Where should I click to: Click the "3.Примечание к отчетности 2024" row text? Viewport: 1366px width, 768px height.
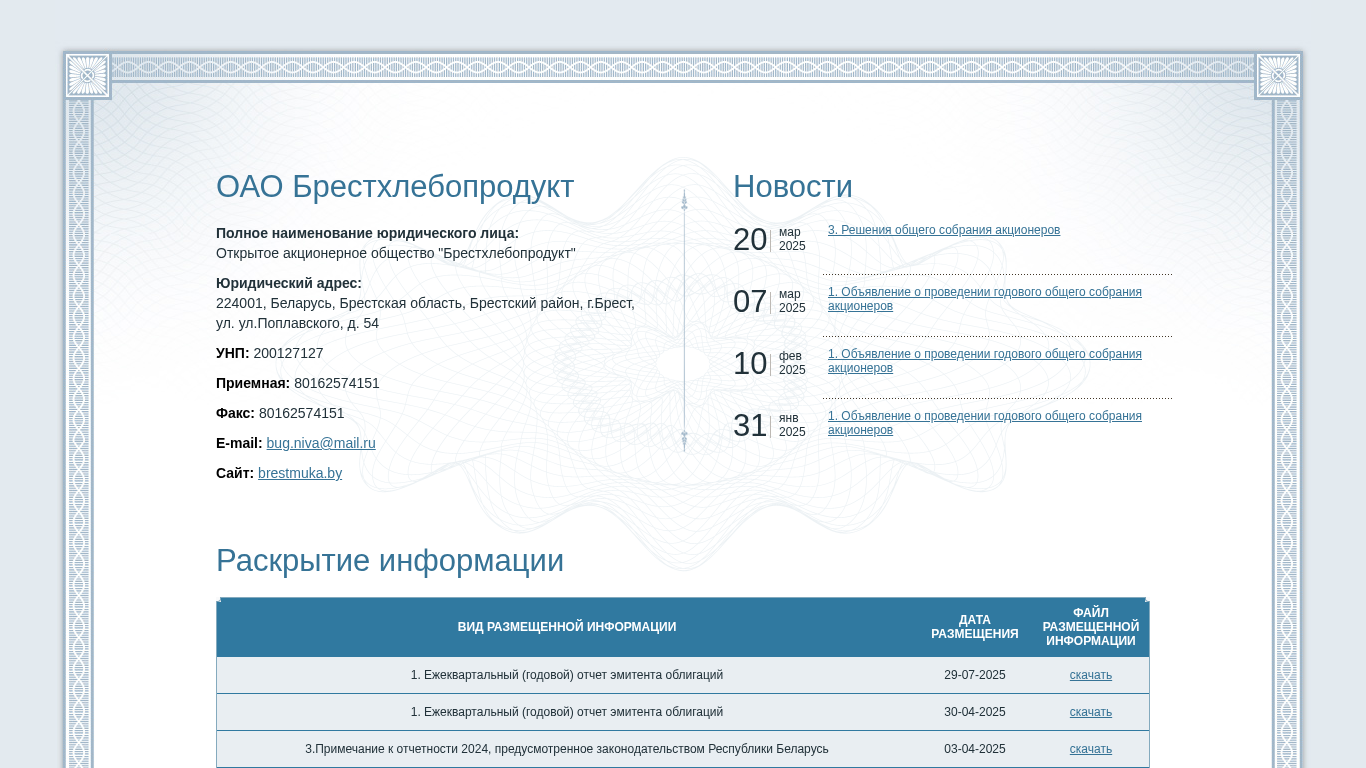click(566, 749)
